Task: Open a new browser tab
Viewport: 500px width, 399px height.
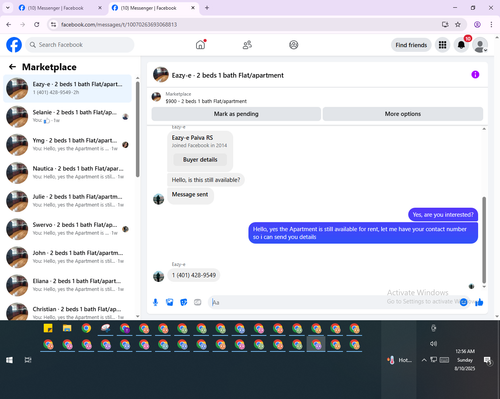Action: (x=207, y=8)
